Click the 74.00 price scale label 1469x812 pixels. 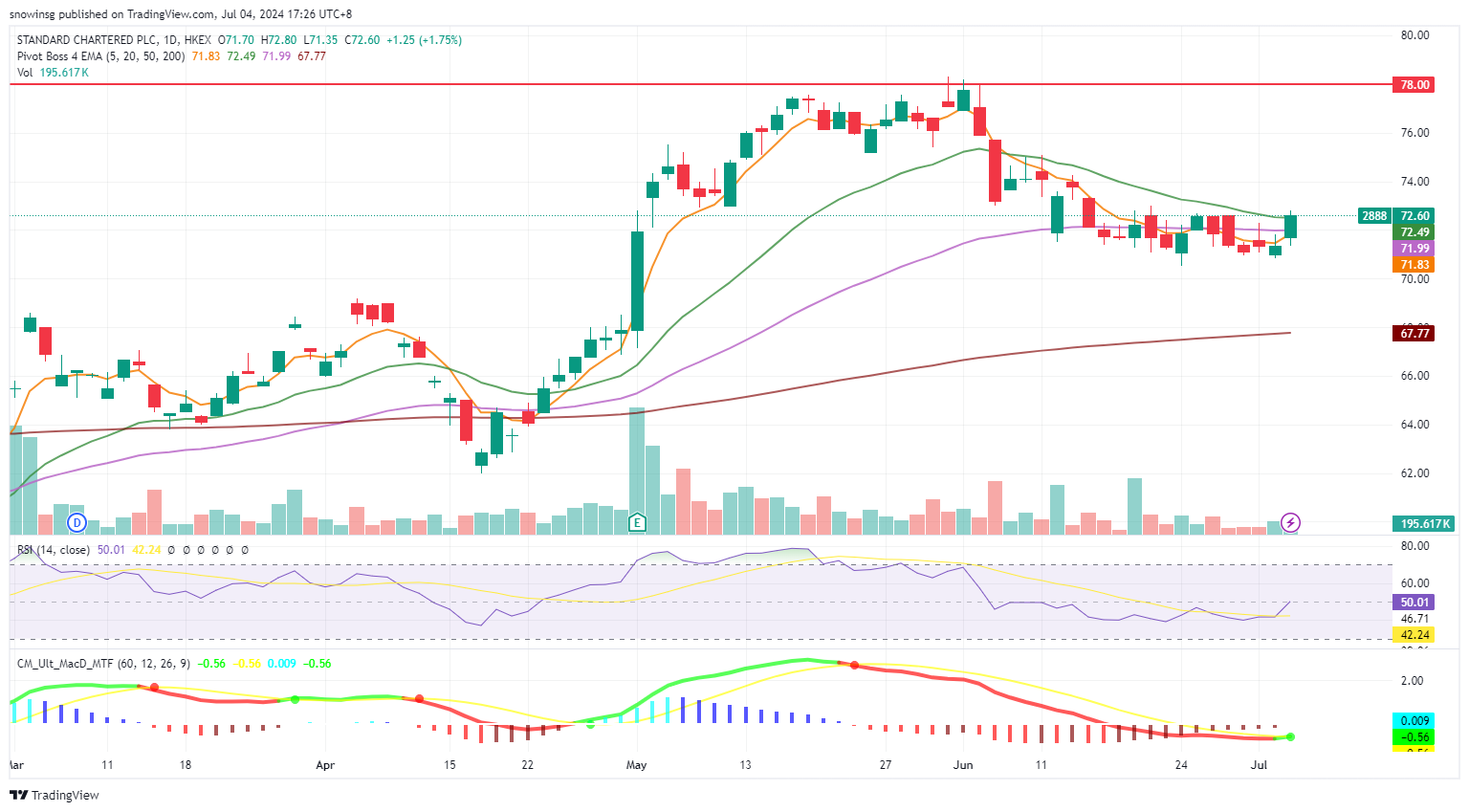coord(1414,182)
